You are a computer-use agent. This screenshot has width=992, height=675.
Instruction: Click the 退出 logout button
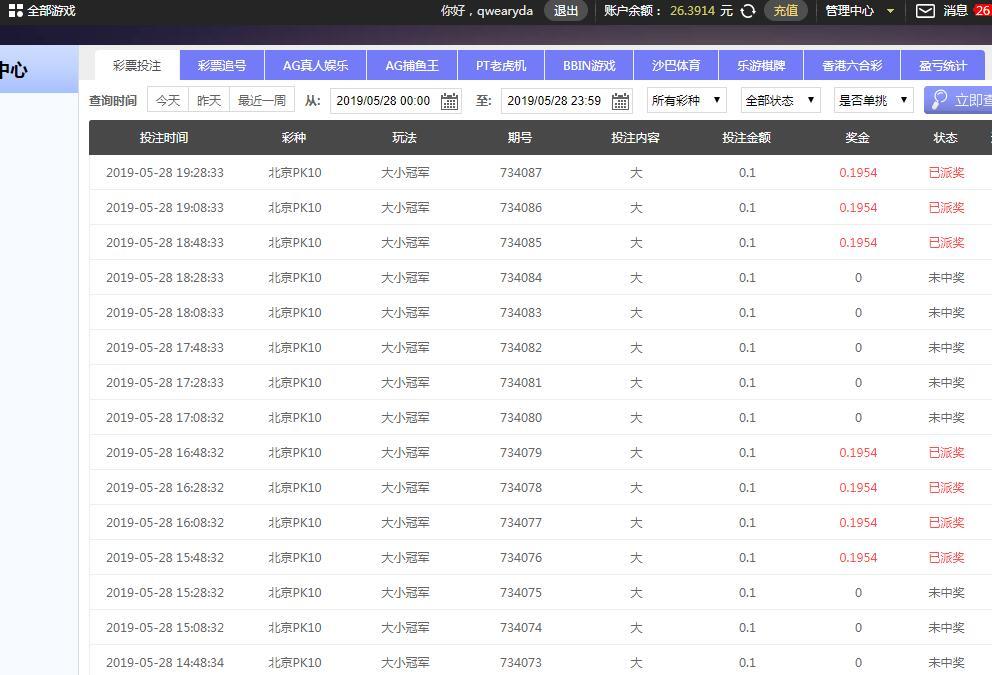[566, 11]
